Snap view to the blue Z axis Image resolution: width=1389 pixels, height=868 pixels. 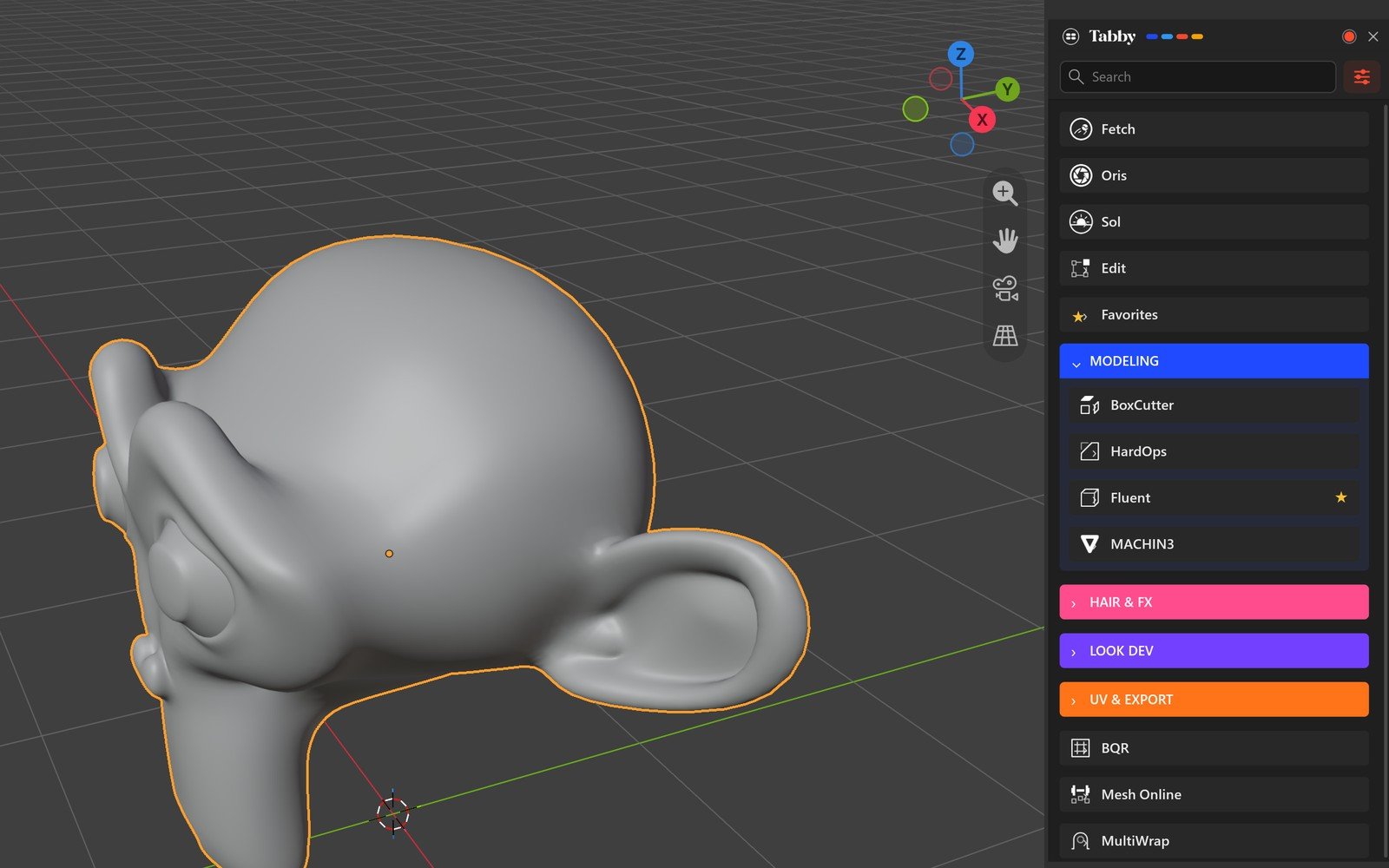(x=960, y=54)
